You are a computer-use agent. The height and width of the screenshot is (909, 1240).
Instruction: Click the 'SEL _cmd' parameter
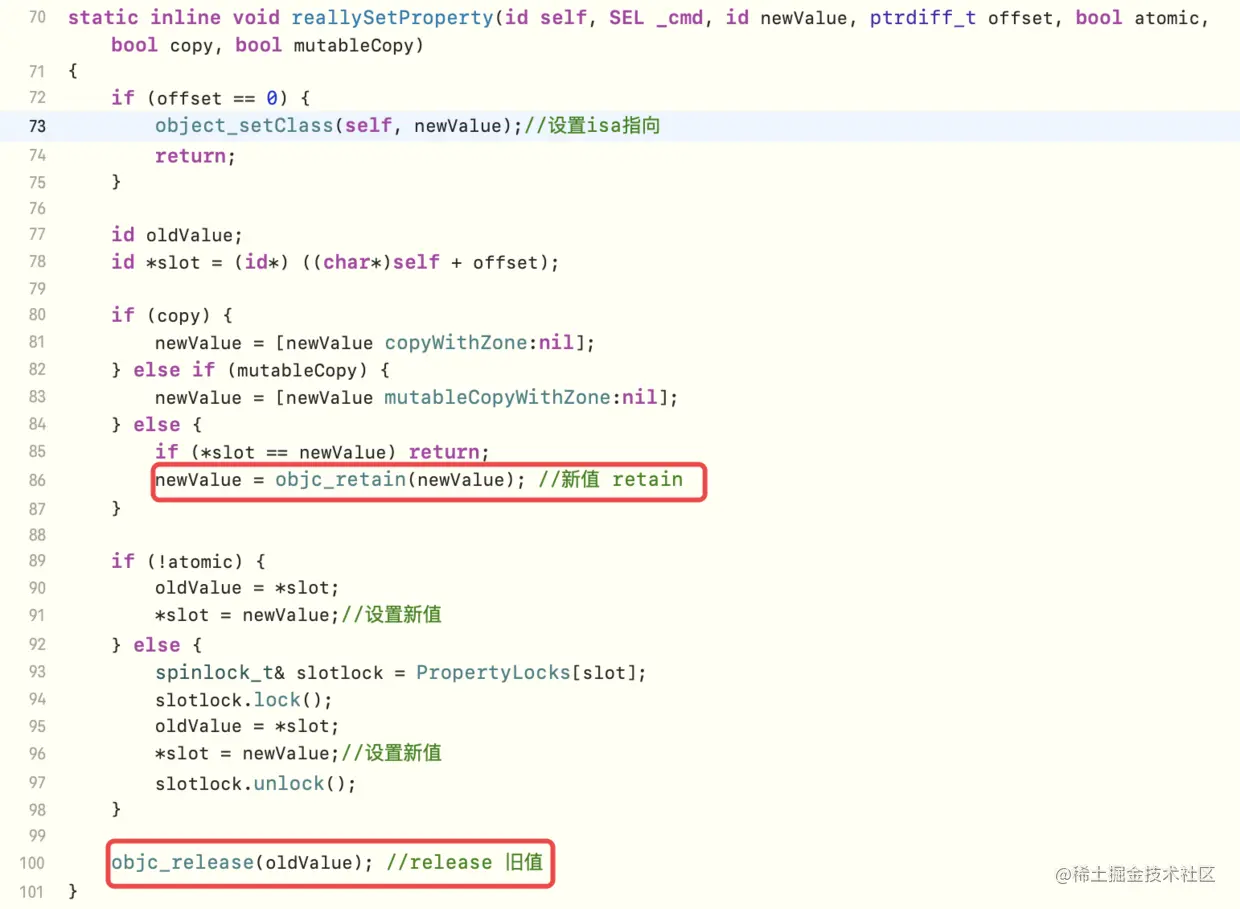point(656,18)
